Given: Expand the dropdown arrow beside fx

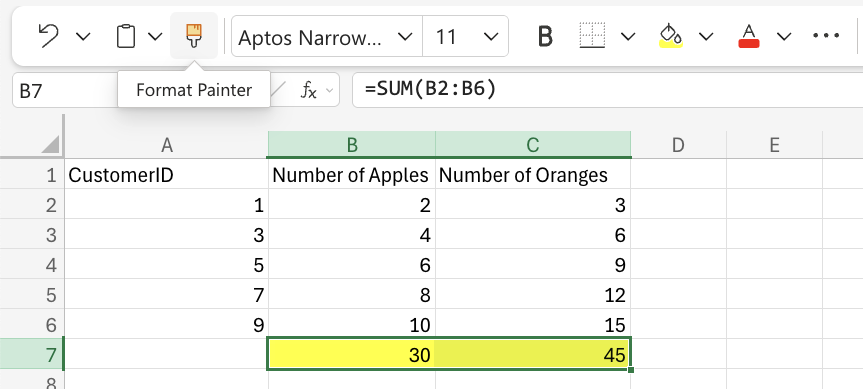Looking at the screenshot, I should (x=330, y=90).
